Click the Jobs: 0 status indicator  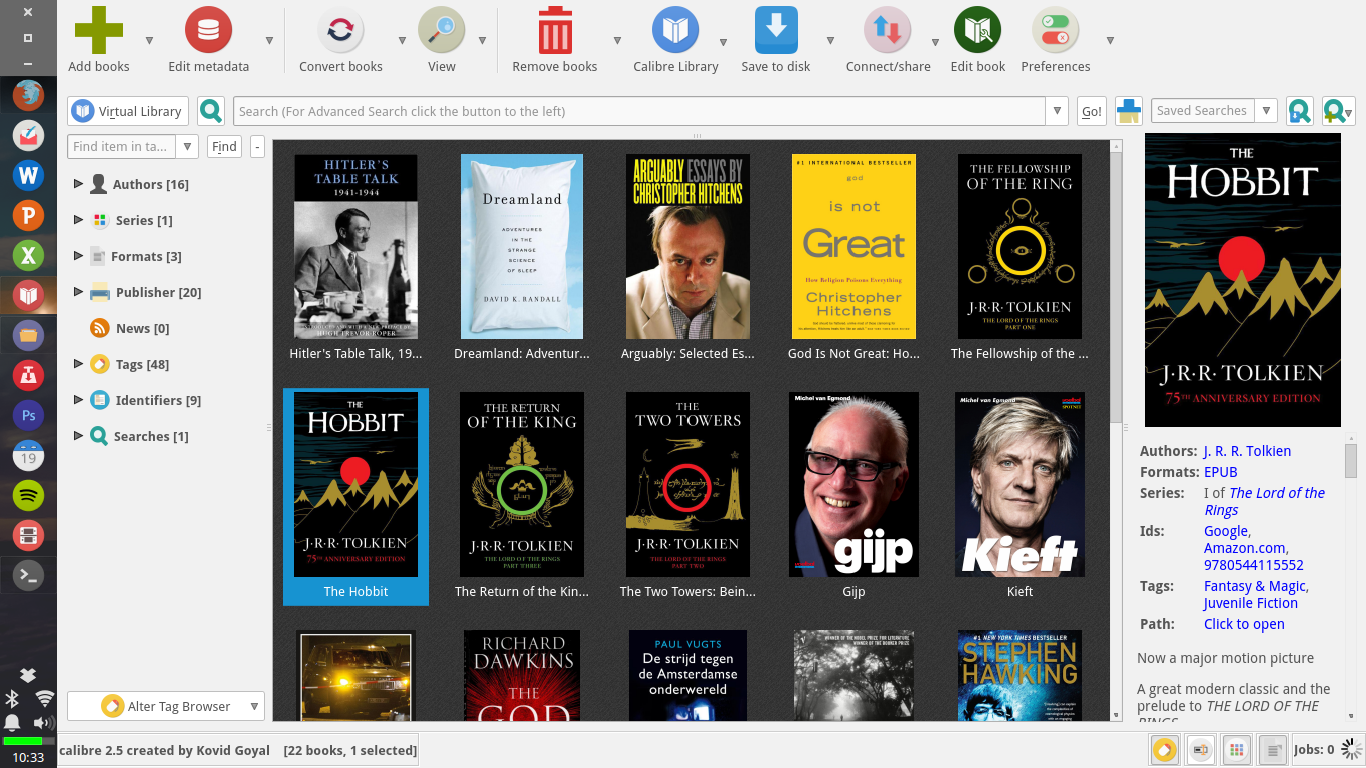tap(1326, 749)
